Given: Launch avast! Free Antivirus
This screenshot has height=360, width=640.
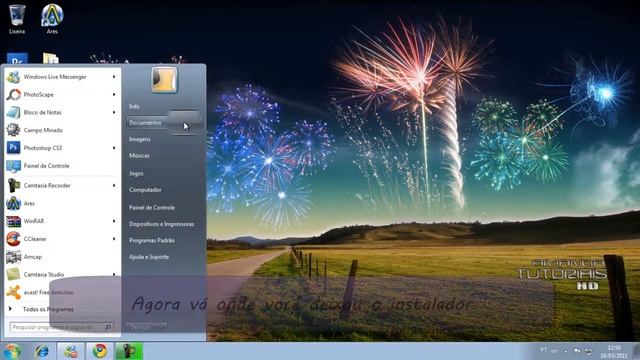Looking at the screenshot, I should click(62, 292).
